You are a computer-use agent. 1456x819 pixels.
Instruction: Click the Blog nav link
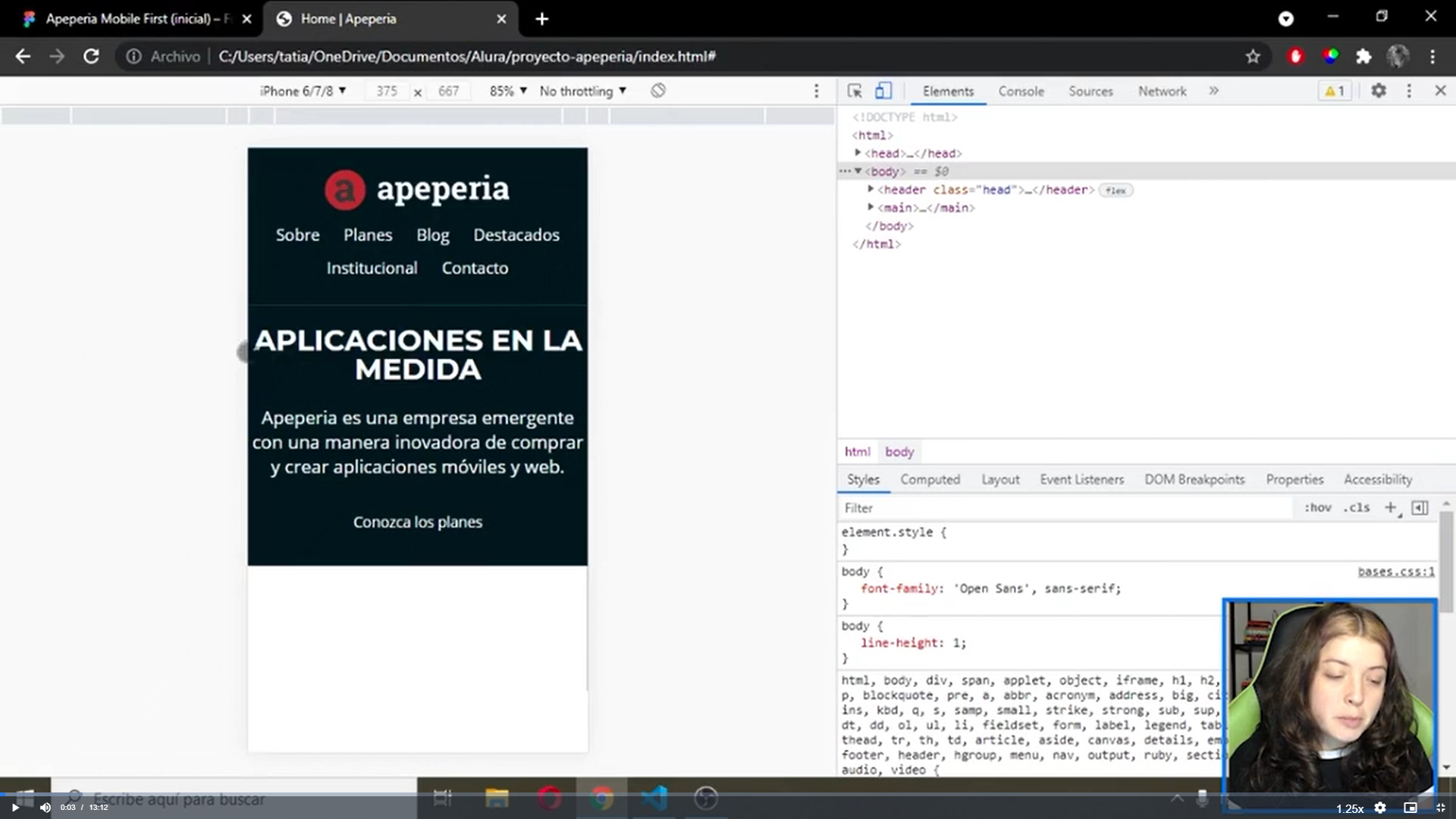pyautogui.click(x=432, y=235)
